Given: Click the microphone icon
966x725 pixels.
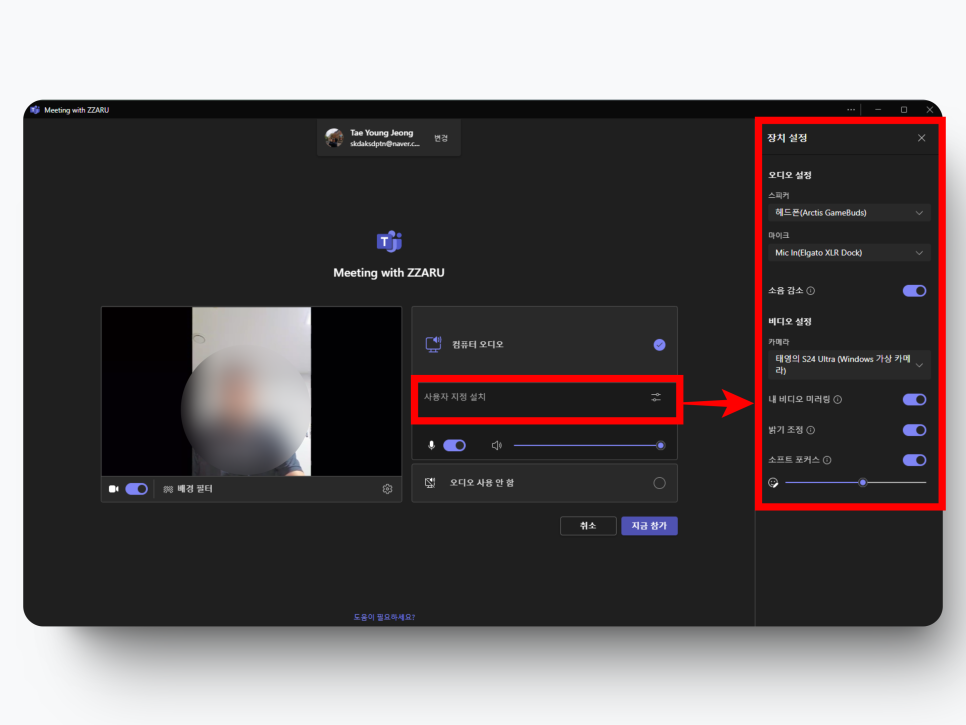Looking at the screenshot, I should coord(431,445).
